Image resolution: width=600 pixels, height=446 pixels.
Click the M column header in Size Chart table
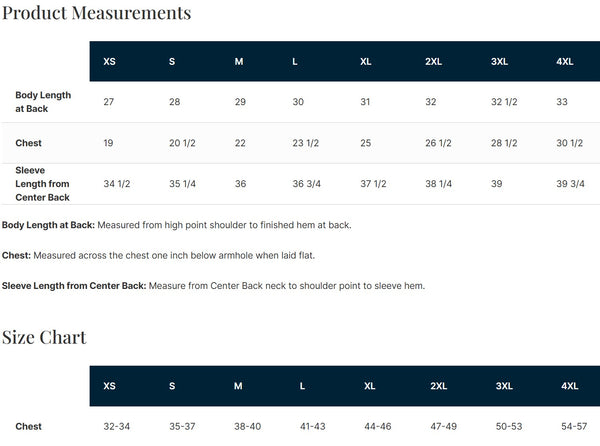point(238,385)
